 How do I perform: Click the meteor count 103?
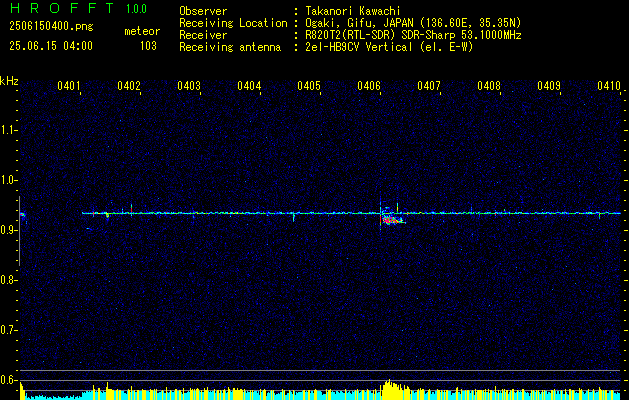pyautogui.click(x=148, y=46)
